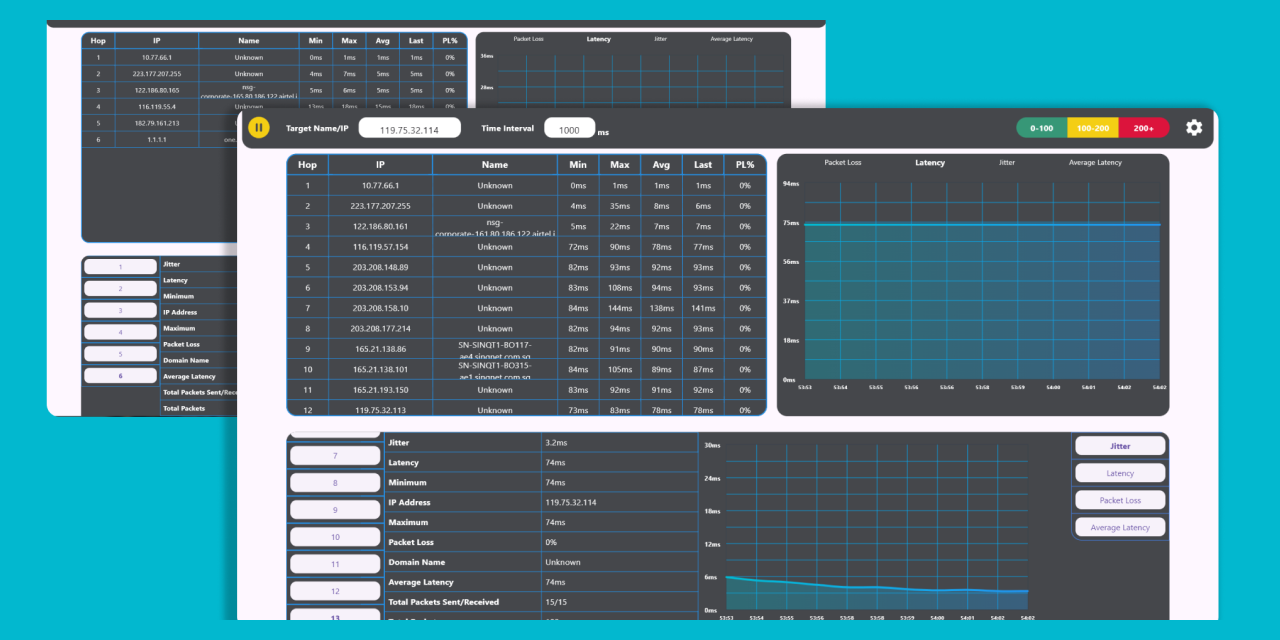
Task: Click the Time Interval field showing 1000
Action: [x=570, y=127]
